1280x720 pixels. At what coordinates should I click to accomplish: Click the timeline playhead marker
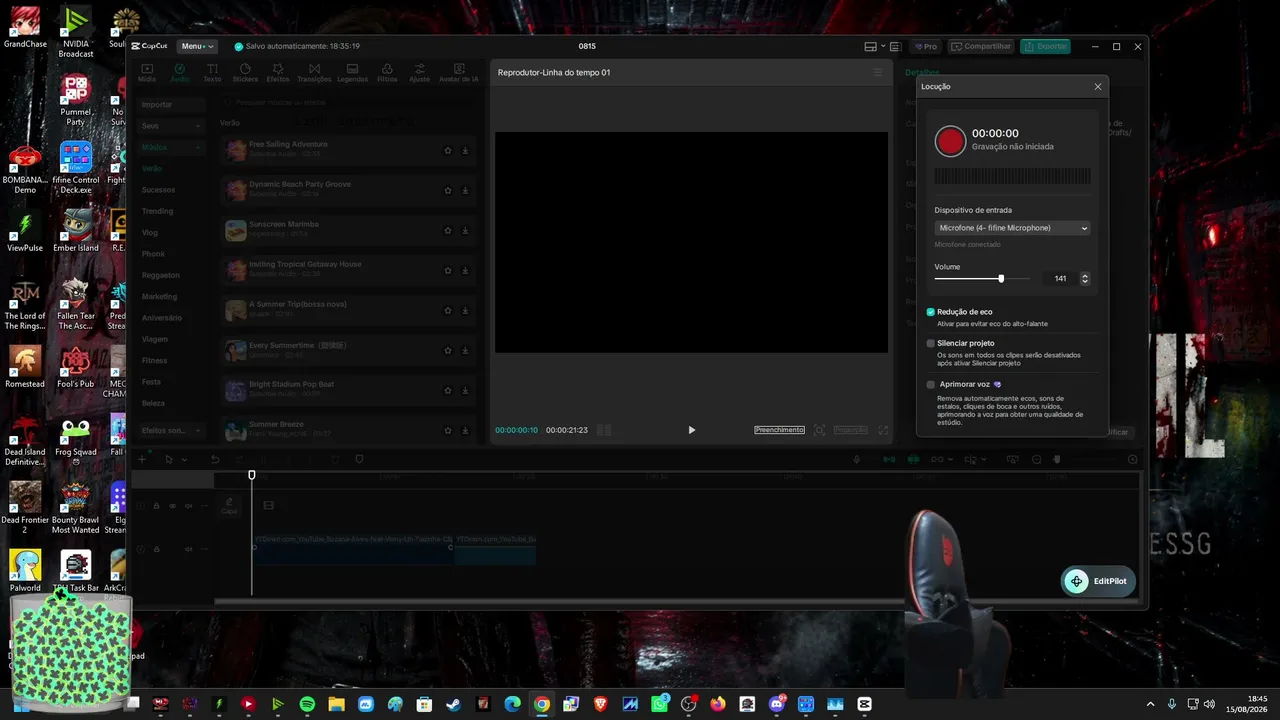coord(252,475)
